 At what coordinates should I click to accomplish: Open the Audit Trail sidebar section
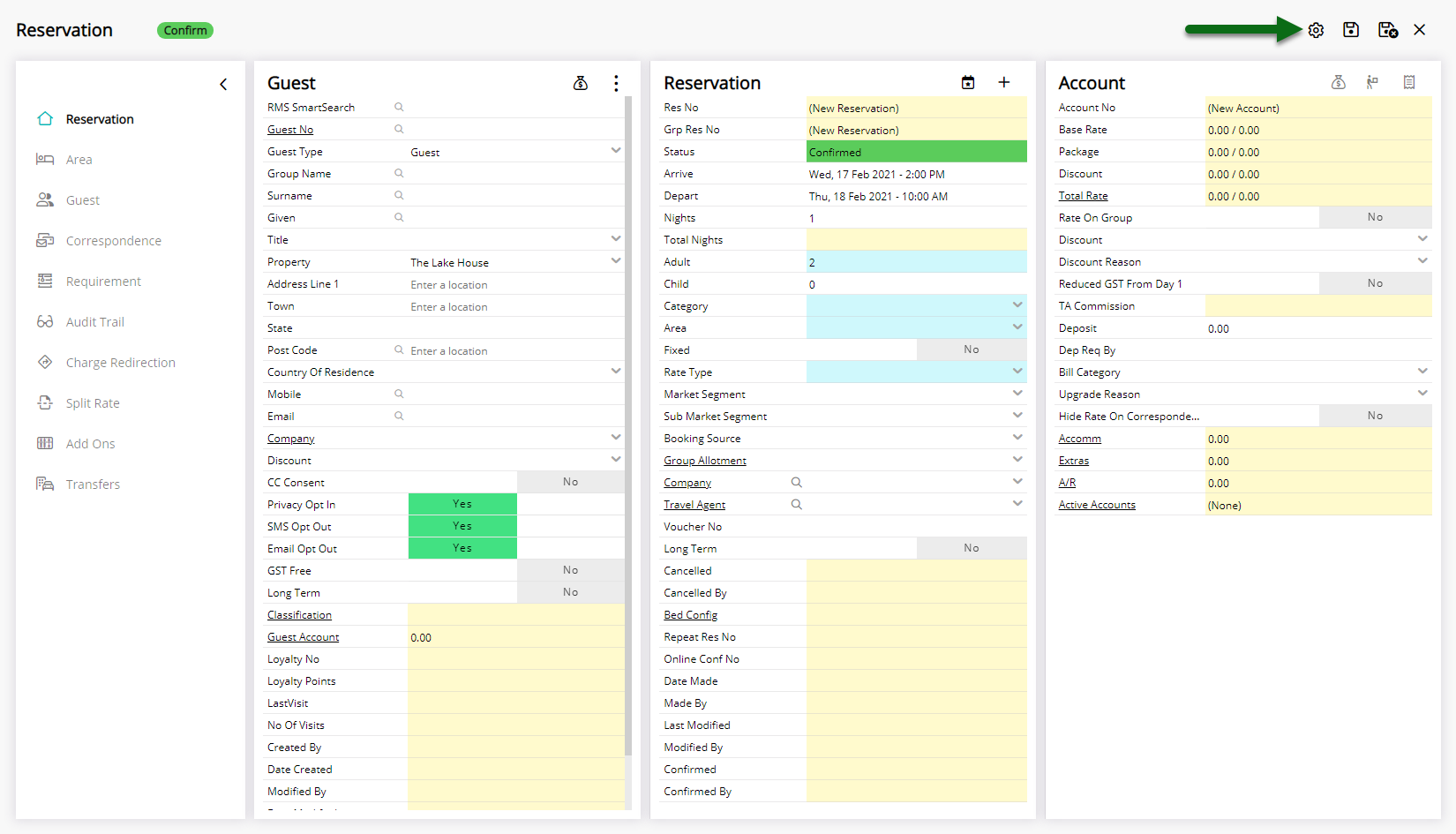coord(94,321)
